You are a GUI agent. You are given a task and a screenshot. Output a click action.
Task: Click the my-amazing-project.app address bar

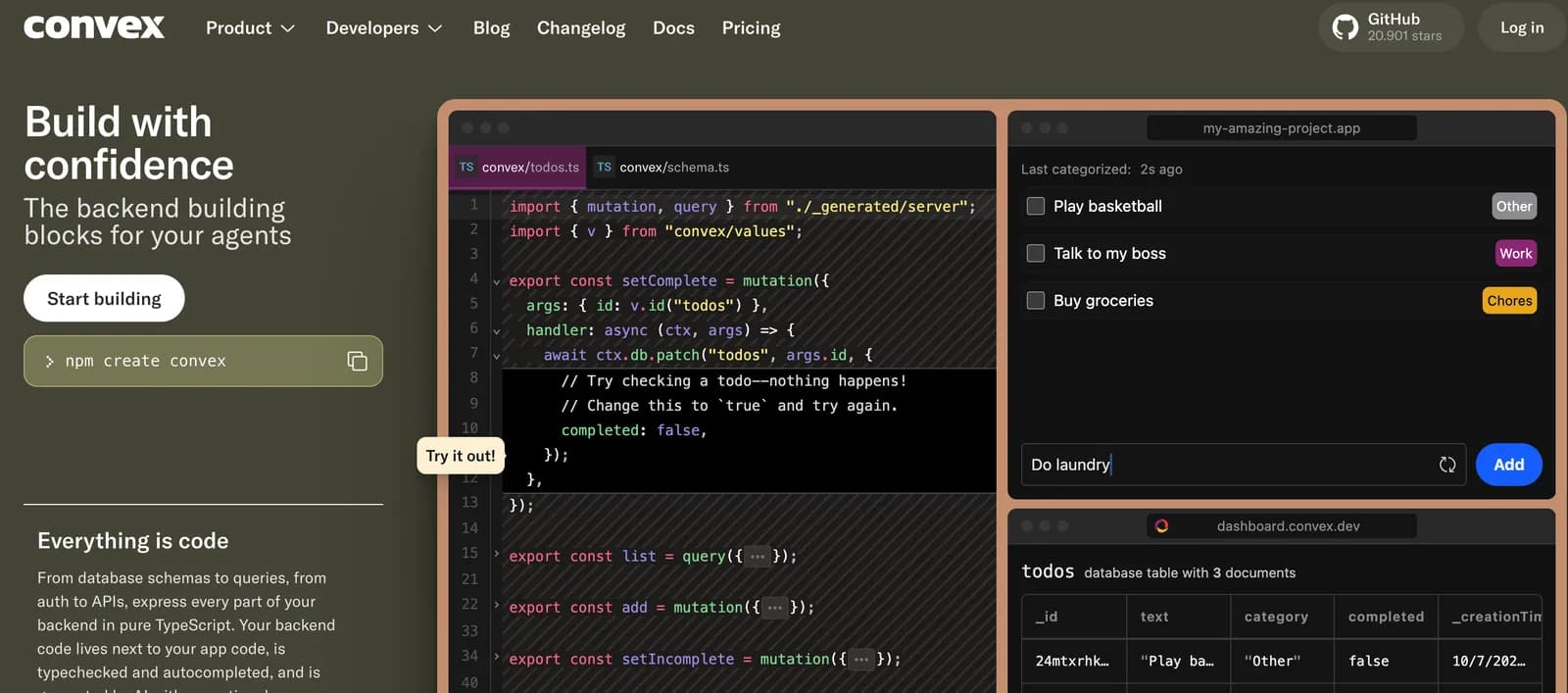1282,127
